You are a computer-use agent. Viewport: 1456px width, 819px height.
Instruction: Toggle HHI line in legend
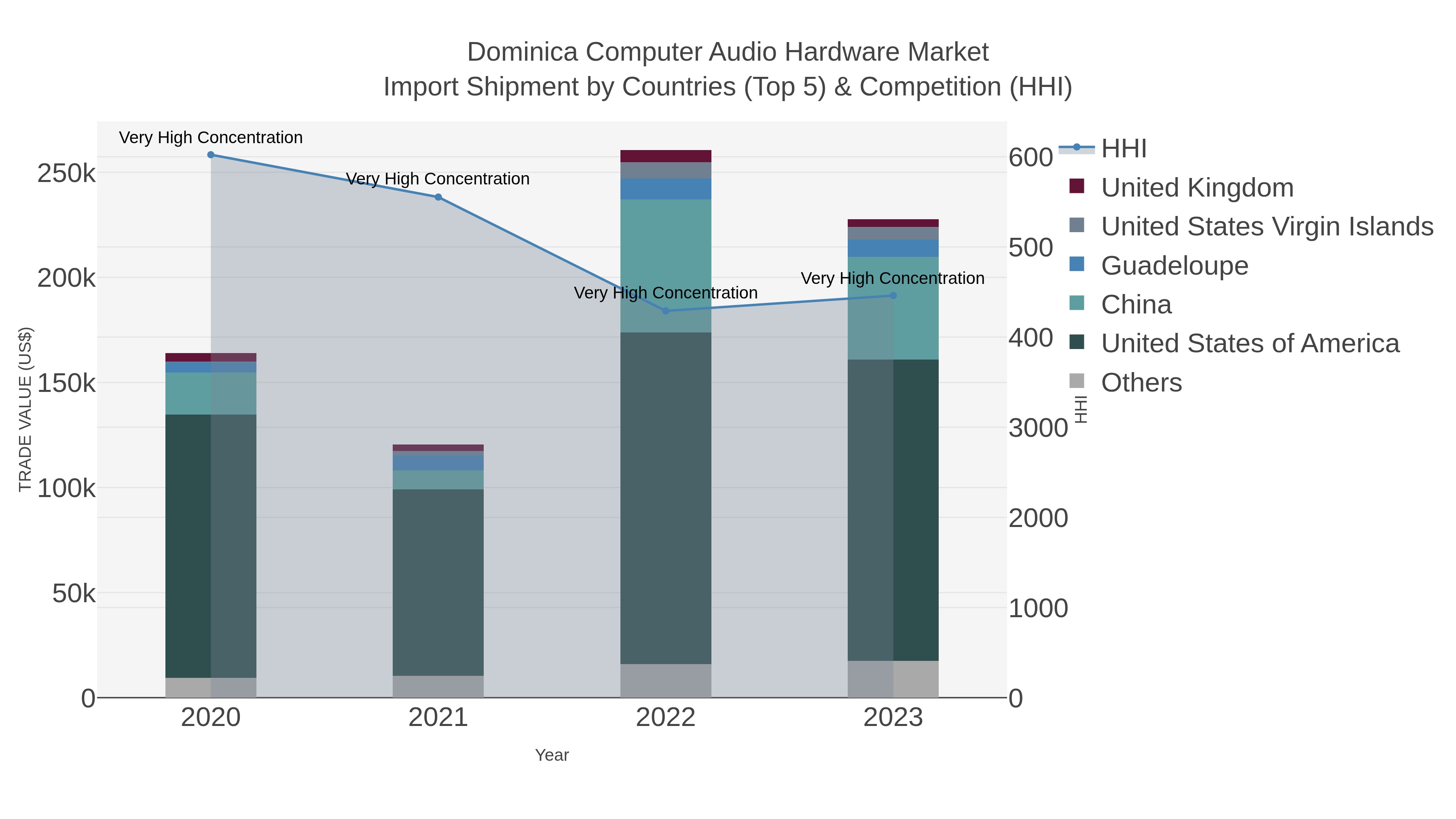(x=1103, y=149)
